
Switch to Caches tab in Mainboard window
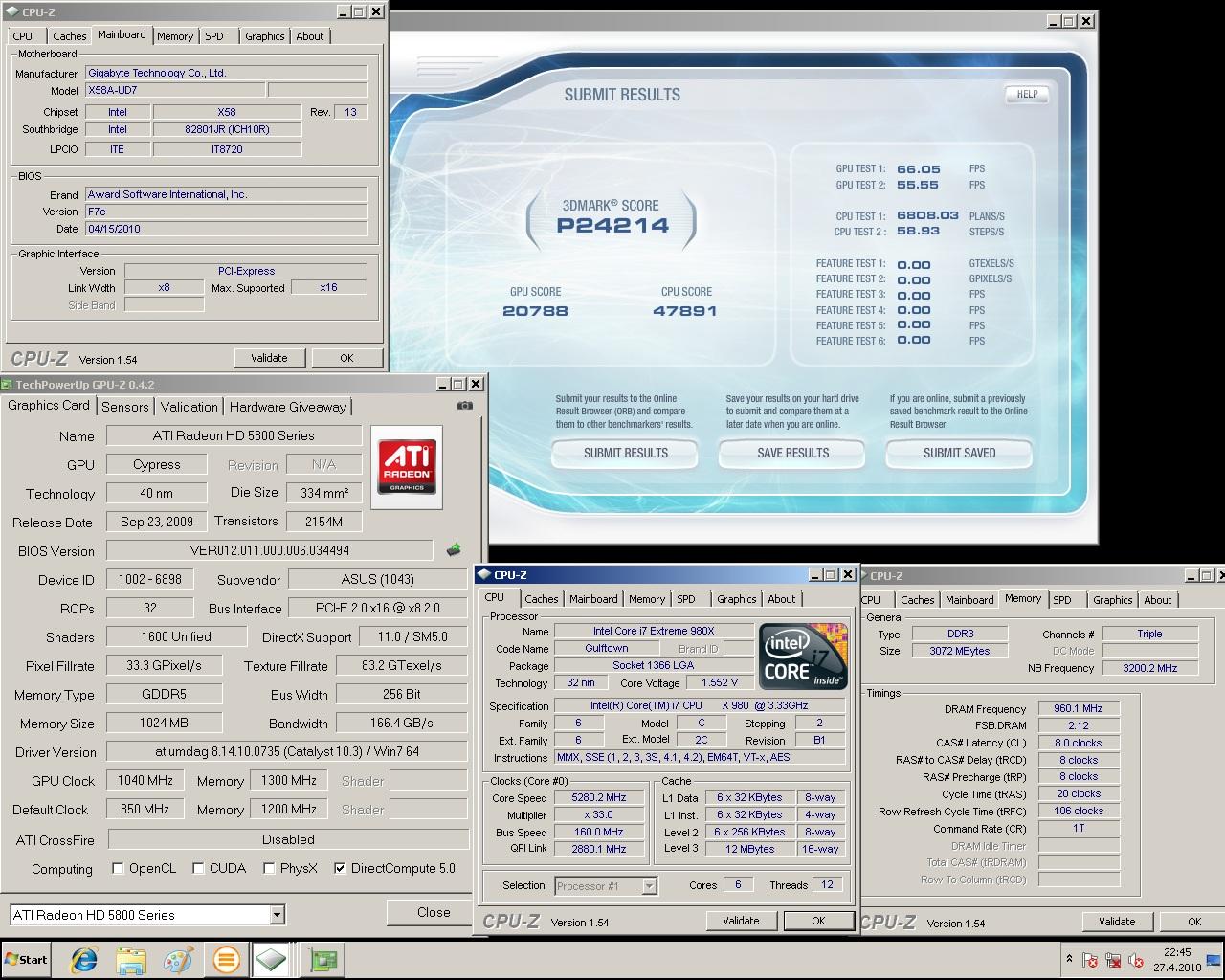[69, 36]
